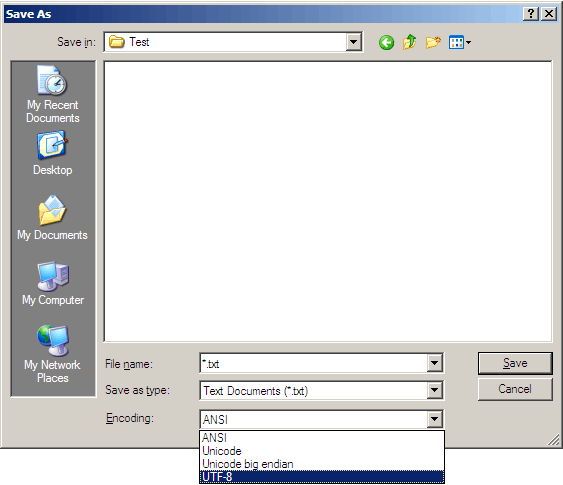This screenshot has width=563, height=485.
Task: Click the Cancel button
Action: coord(515,389)
